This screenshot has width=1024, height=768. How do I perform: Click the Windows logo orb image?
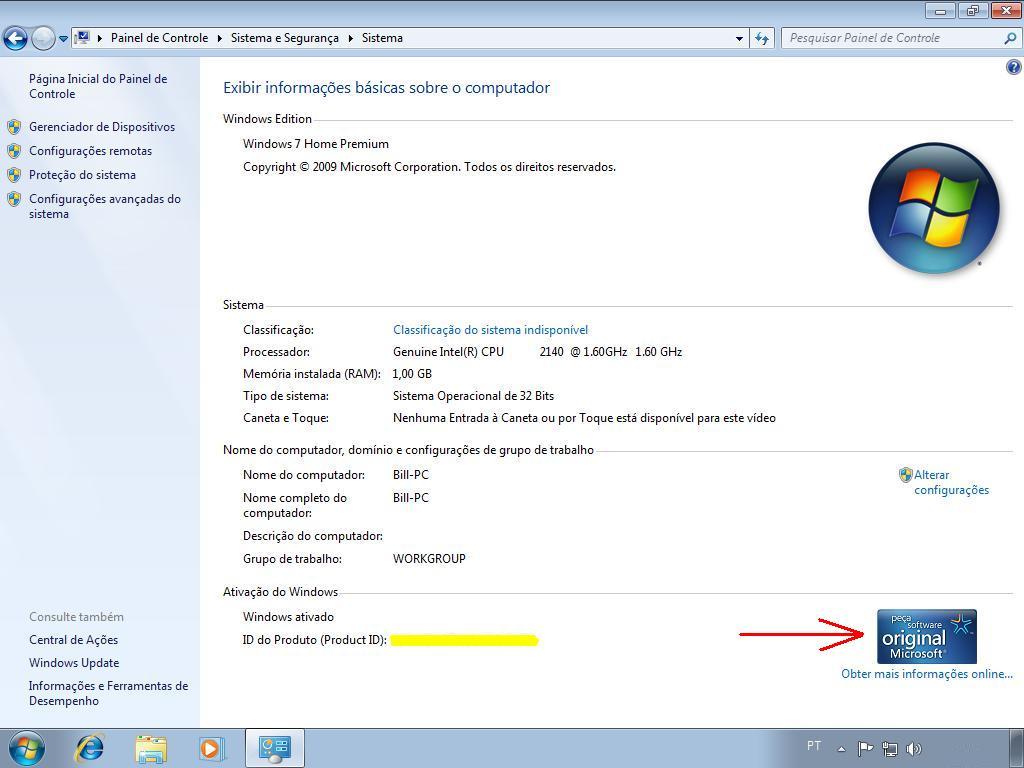[x=934, y=208]
